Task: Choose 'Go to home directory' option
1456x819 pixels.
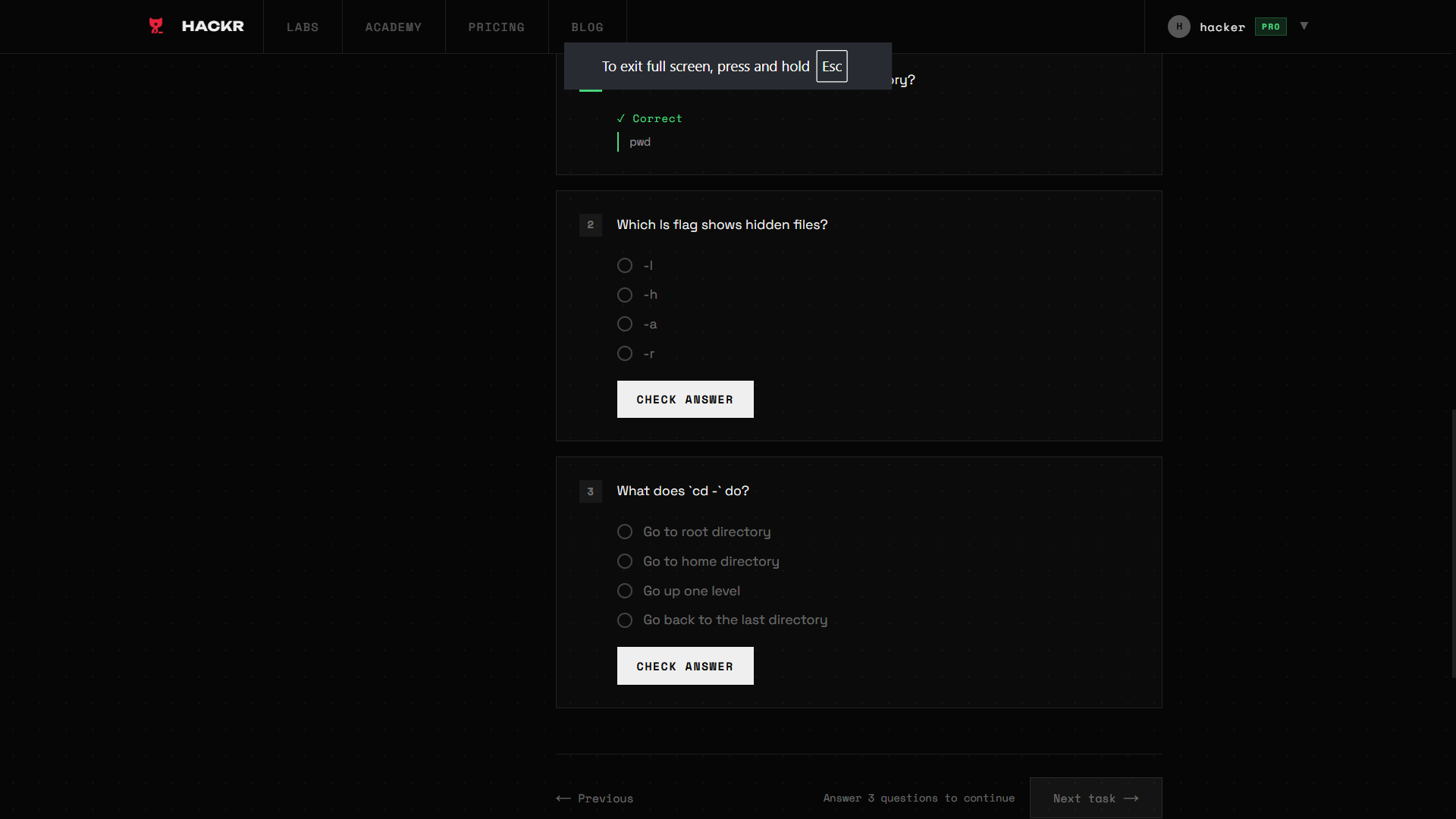Action: coord(625,561)
